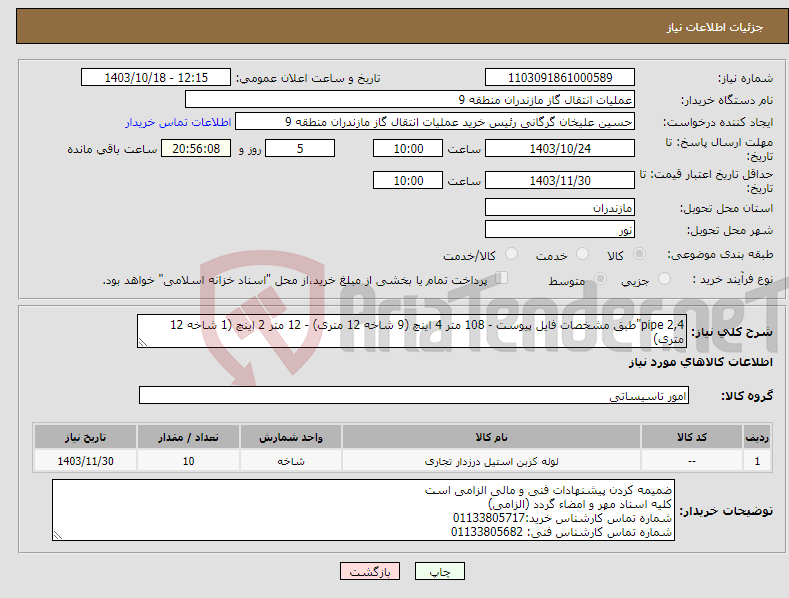
Task: Select the جزیی purchase type radio
Action: (x=664, y=279)
